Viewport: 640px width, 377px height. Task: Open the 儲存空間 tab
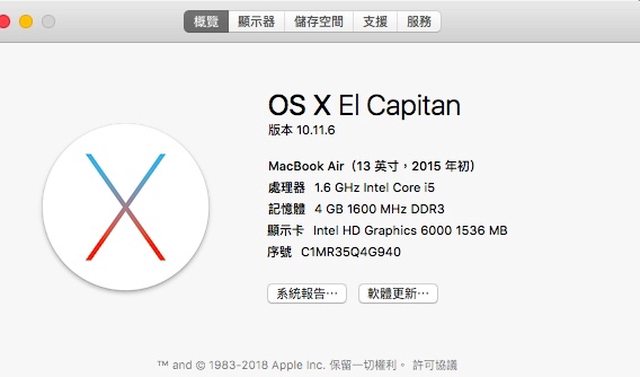click(x=319, y=21)
